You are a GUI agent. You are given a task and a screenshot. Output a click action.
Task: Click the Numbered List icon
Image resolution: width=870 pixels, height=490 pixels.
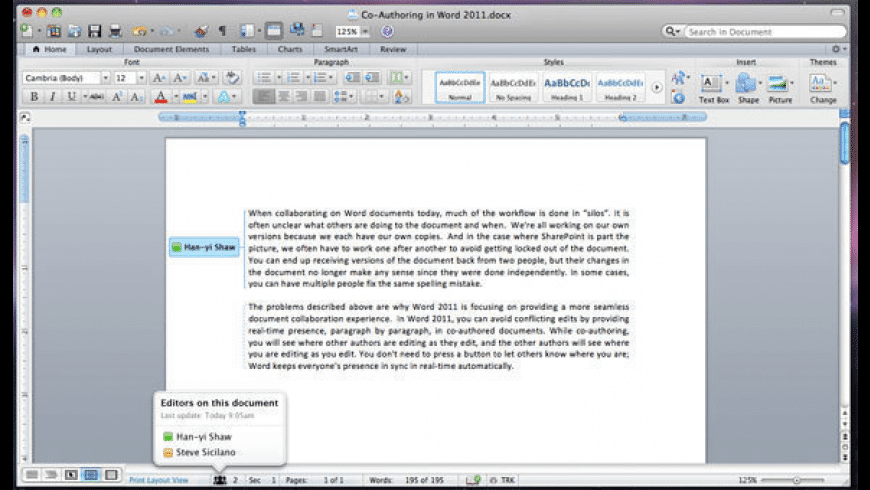click(x=293, y=78)
